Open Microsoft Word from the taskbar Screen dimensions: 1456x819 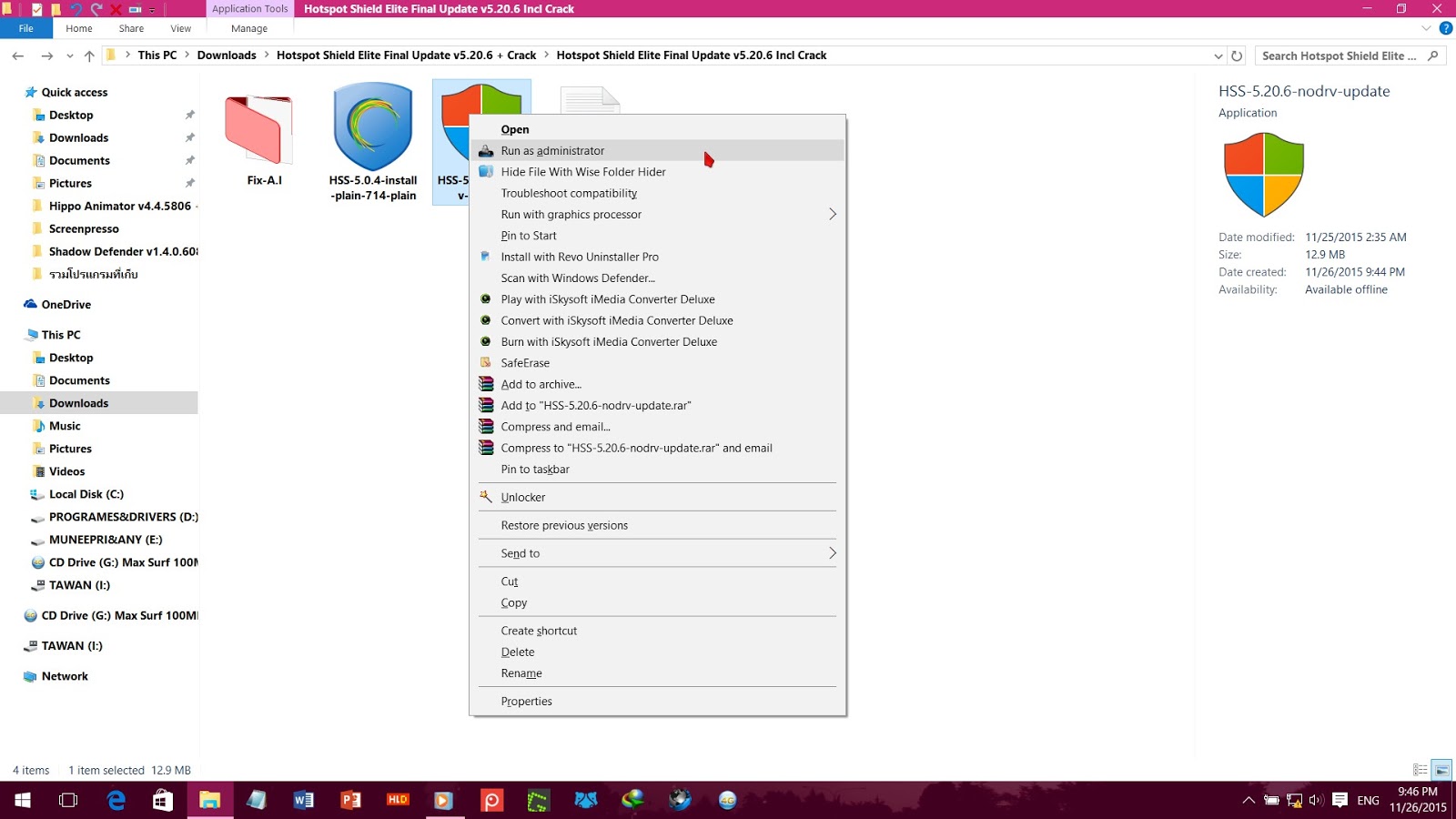pos(304,800)
